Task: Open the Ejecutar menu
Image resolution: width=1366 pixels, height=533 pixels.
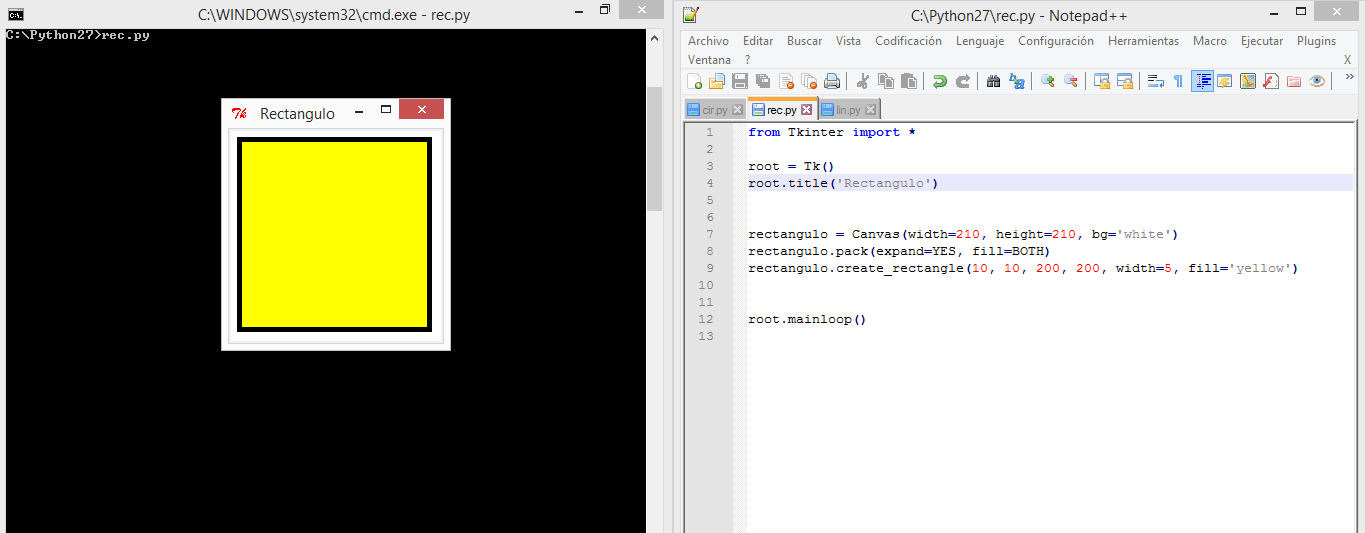Action: (x=1262, y=41)
